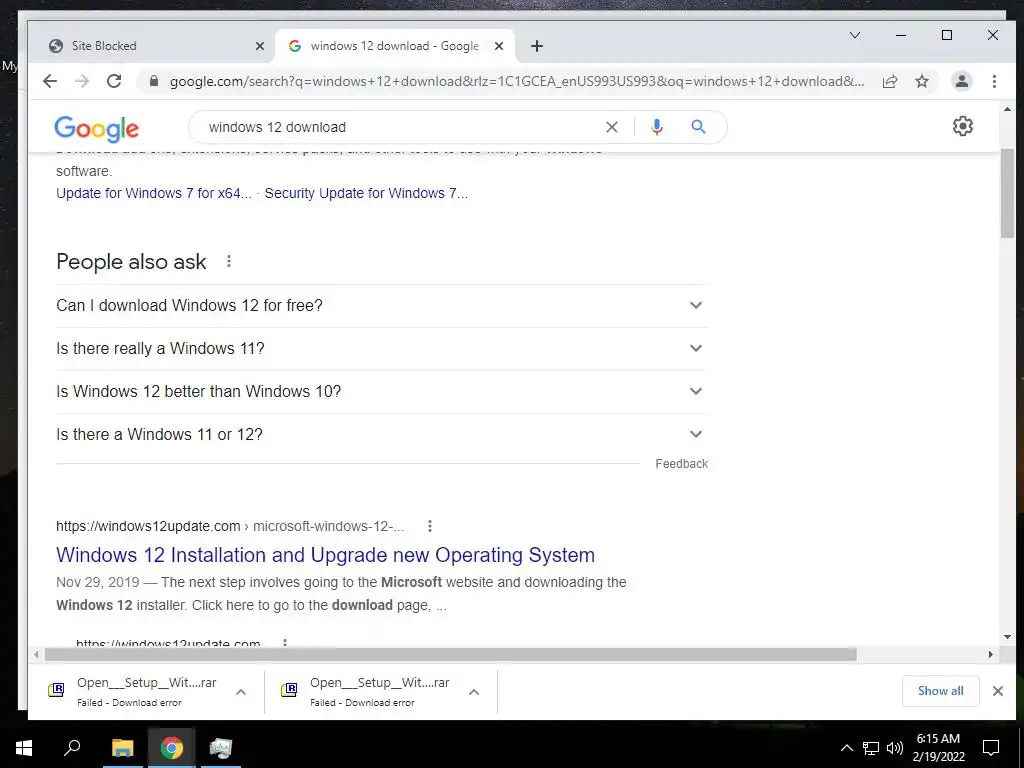This screenshot has width=1024, height=768.
Task: Open Google quick settings gear
Action: 963,126
